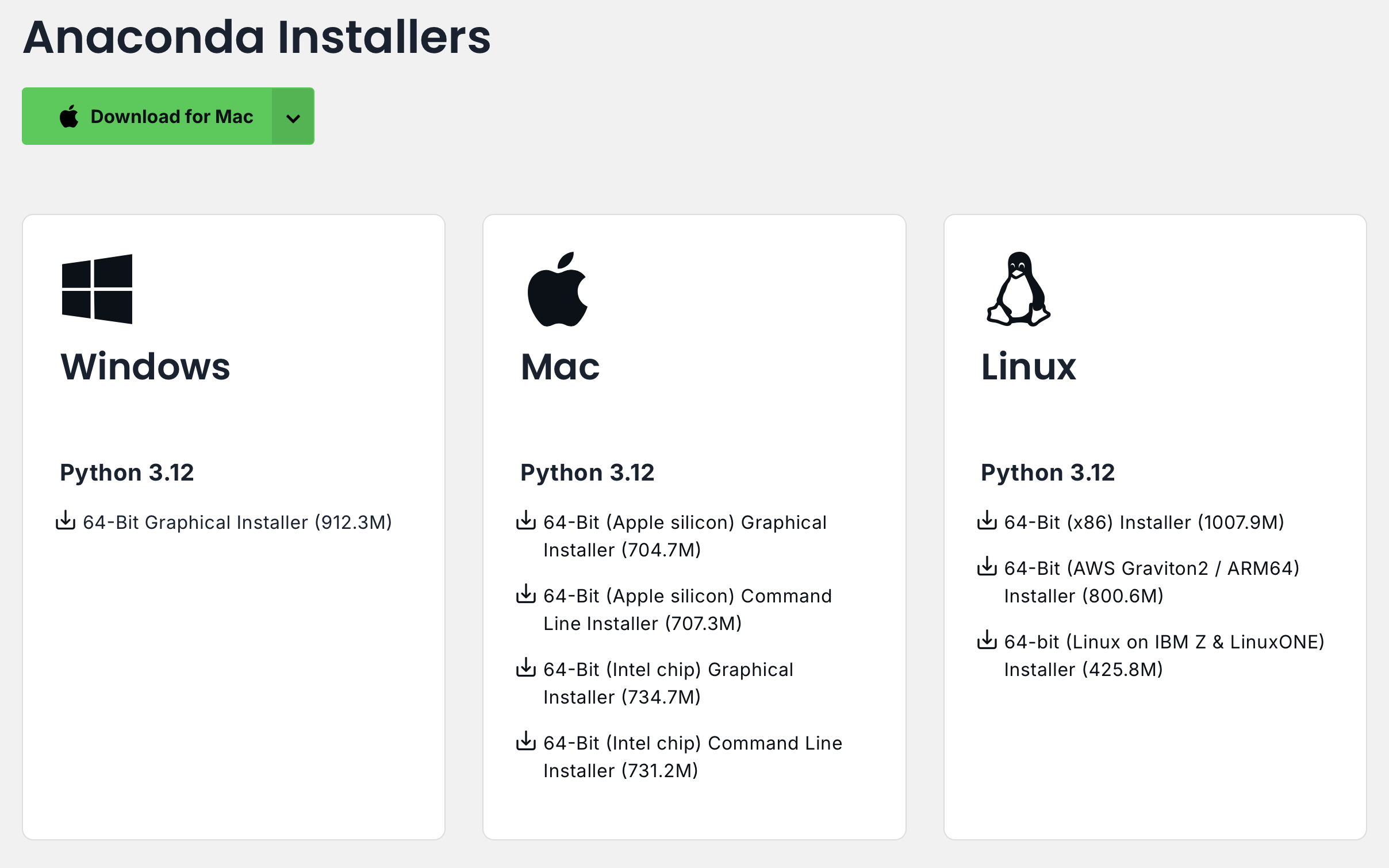Click the download icon beside Windows Graphical Installer
Image resolution: width=1389 pixels, height=868 pixels.
pyautogui.click(x=66, y=520)
